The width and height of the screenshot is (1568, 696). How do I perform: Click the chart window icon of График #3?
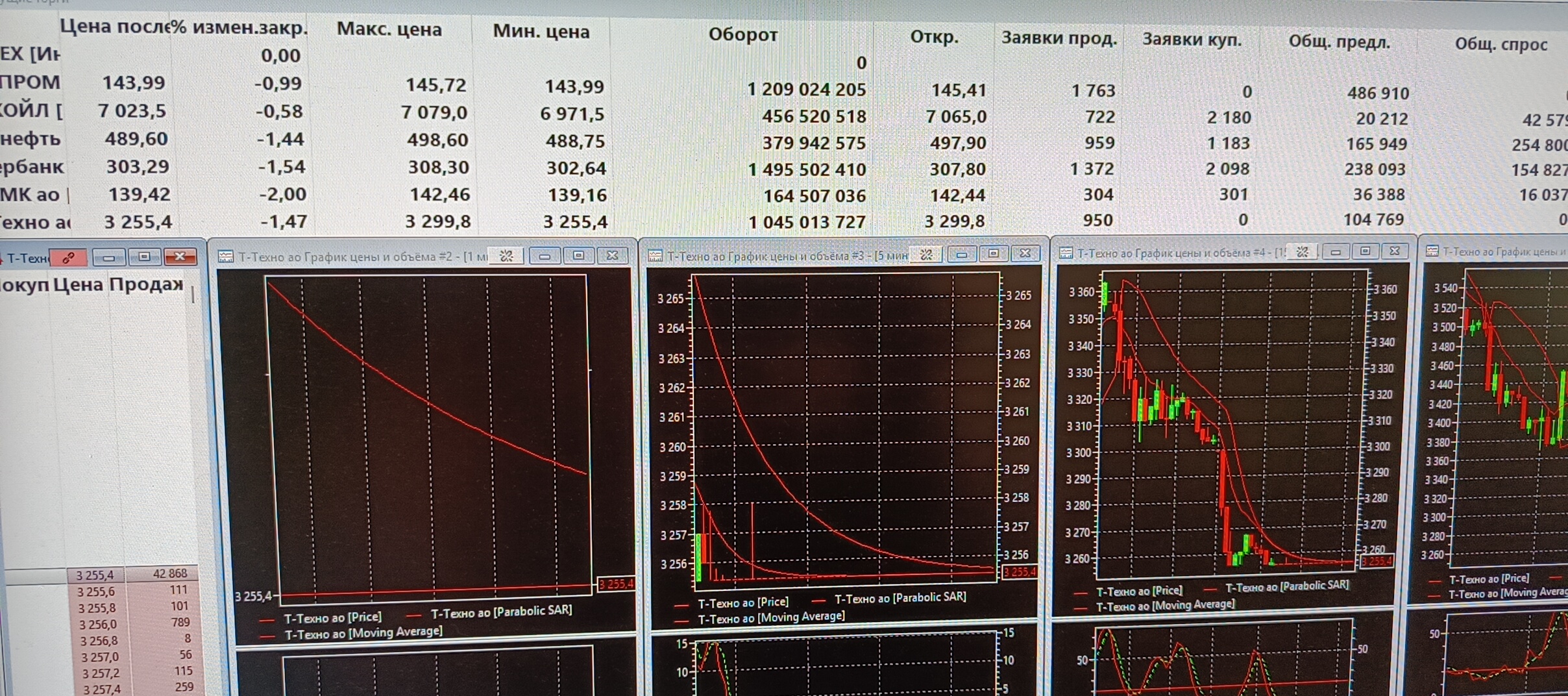click(x=655, y=256)
